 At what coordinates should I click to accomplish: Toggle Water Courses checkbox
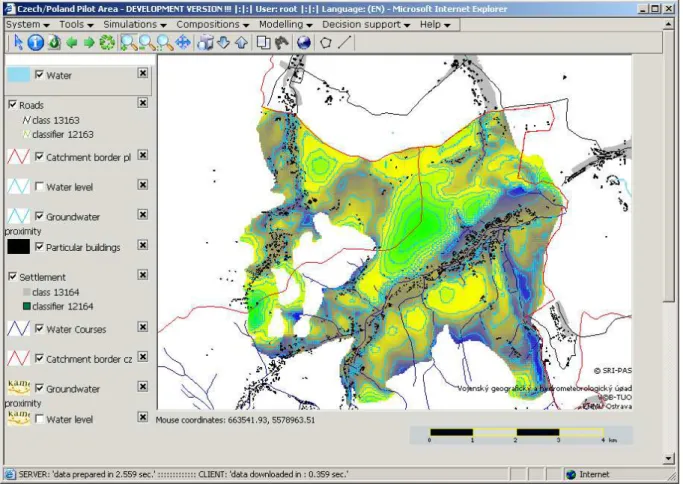(39, 328)
